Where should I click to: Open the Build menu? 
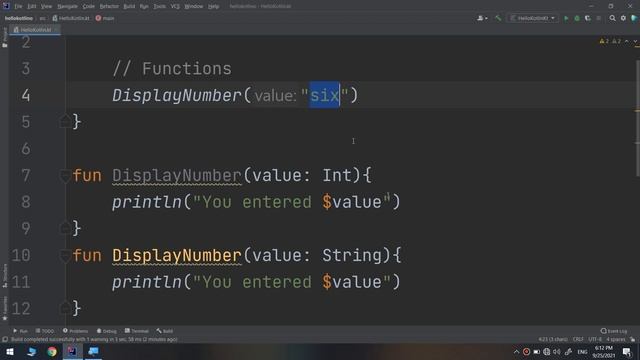[129, 7]
